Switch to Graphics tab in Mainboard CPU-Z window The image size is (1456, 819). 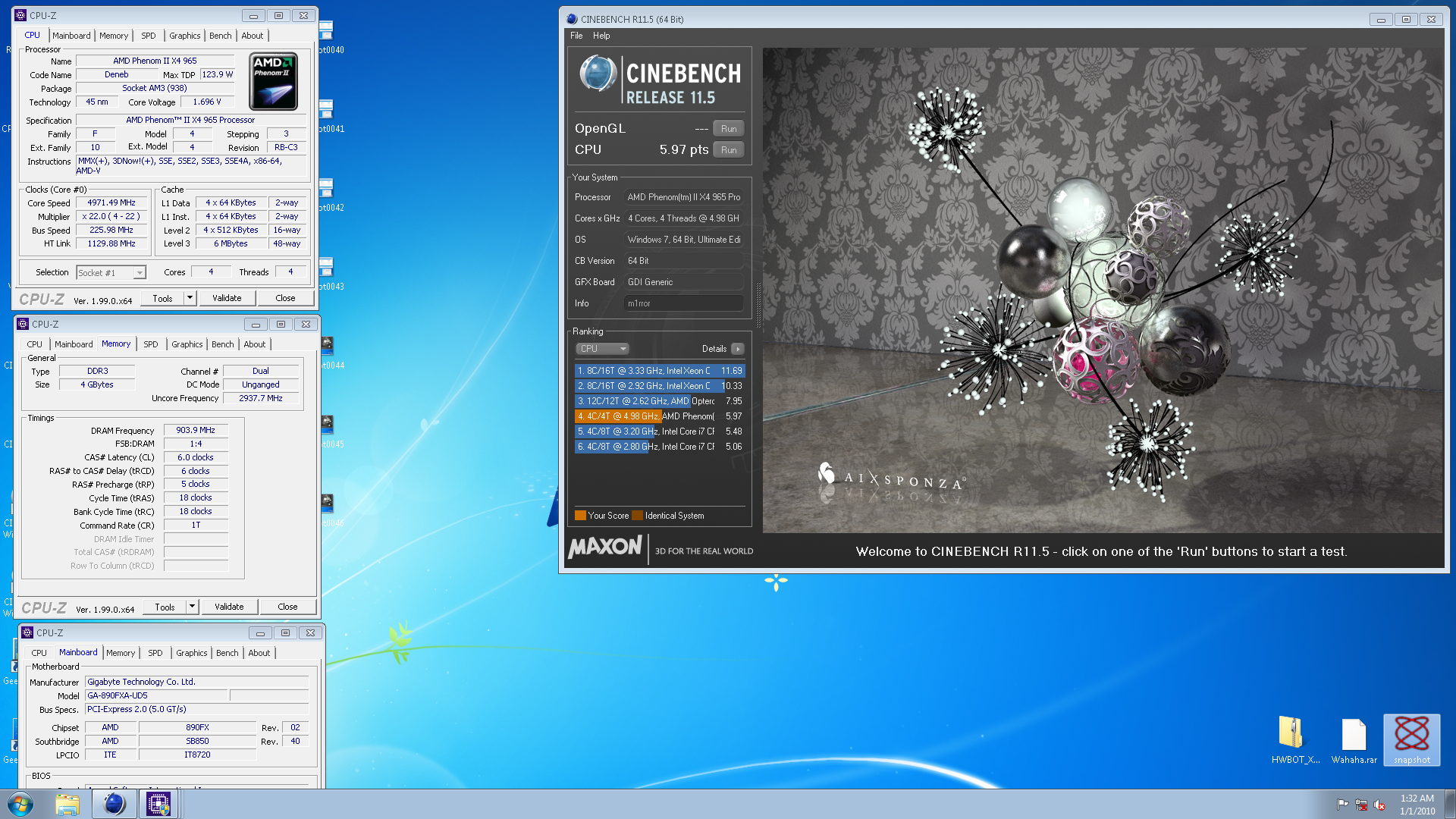click(x=192, y=653)
